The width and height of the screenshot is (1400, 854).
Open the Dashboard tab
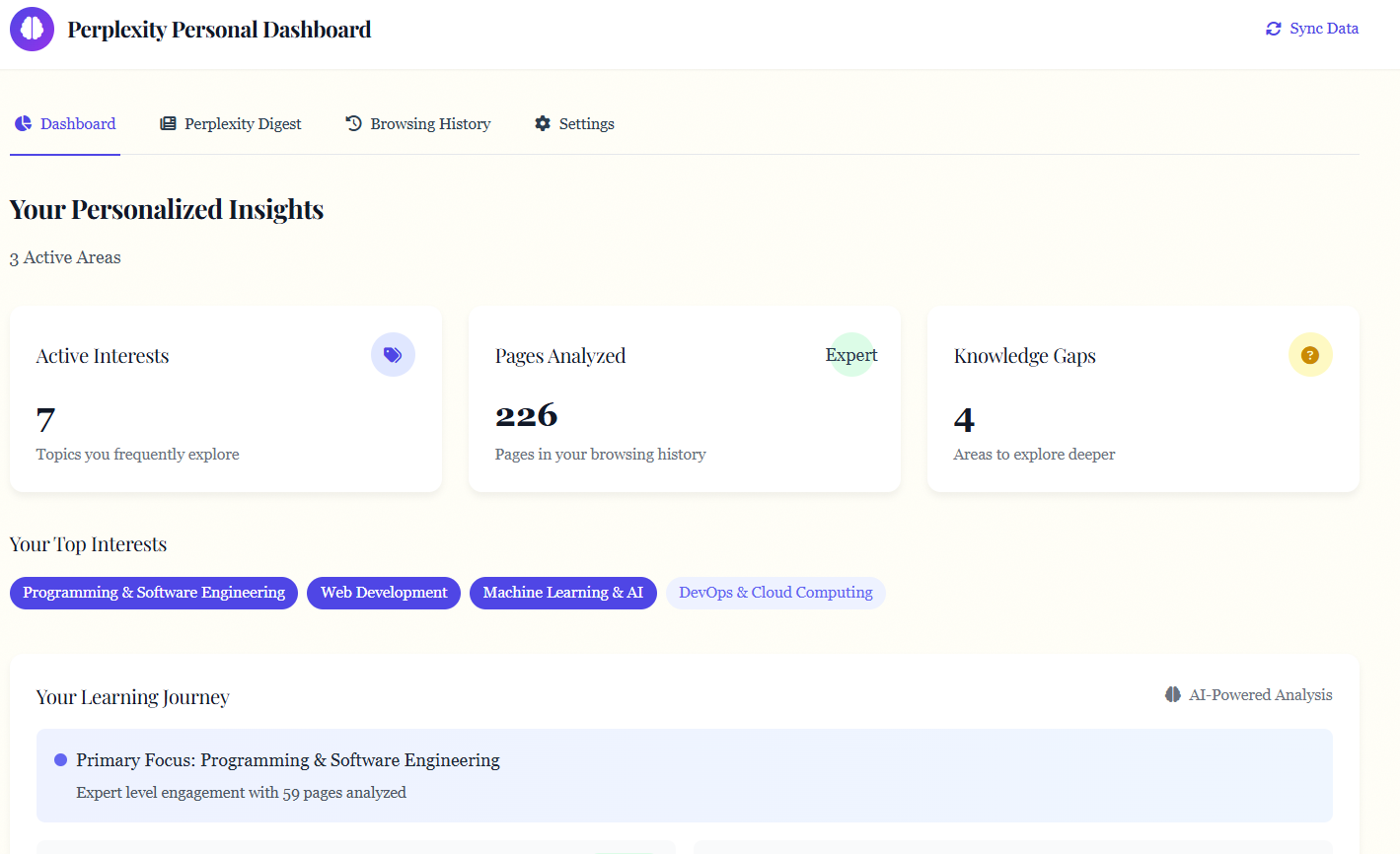tap(65, 124)
